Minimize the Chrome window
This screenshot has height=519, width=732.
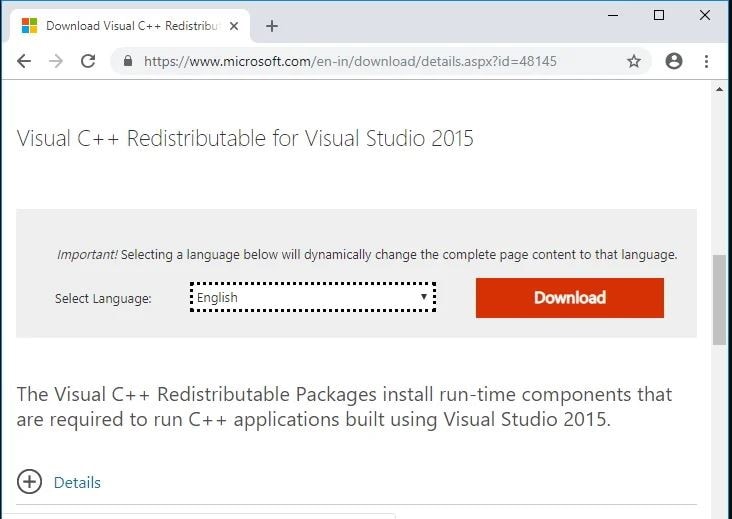pyautogui.click(x=613, y=15)
